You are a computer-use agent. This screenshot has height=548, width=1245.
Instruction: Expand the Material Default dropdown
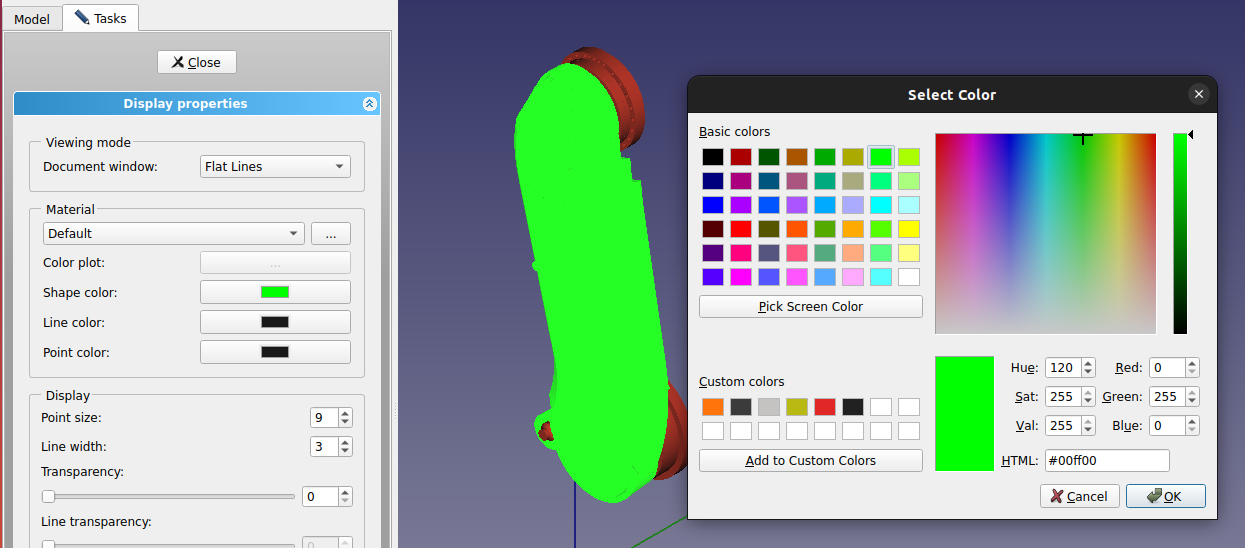pos(173,233)
